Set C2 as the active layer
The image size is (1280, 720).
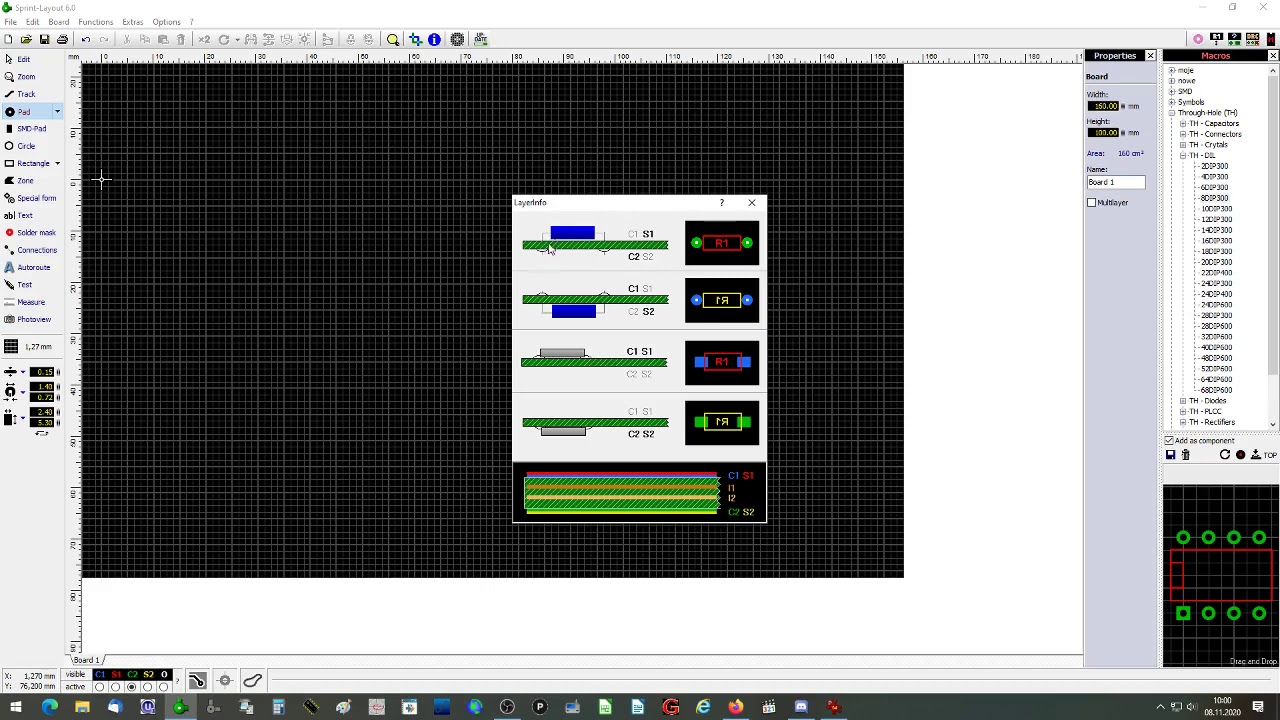(131, 687)
